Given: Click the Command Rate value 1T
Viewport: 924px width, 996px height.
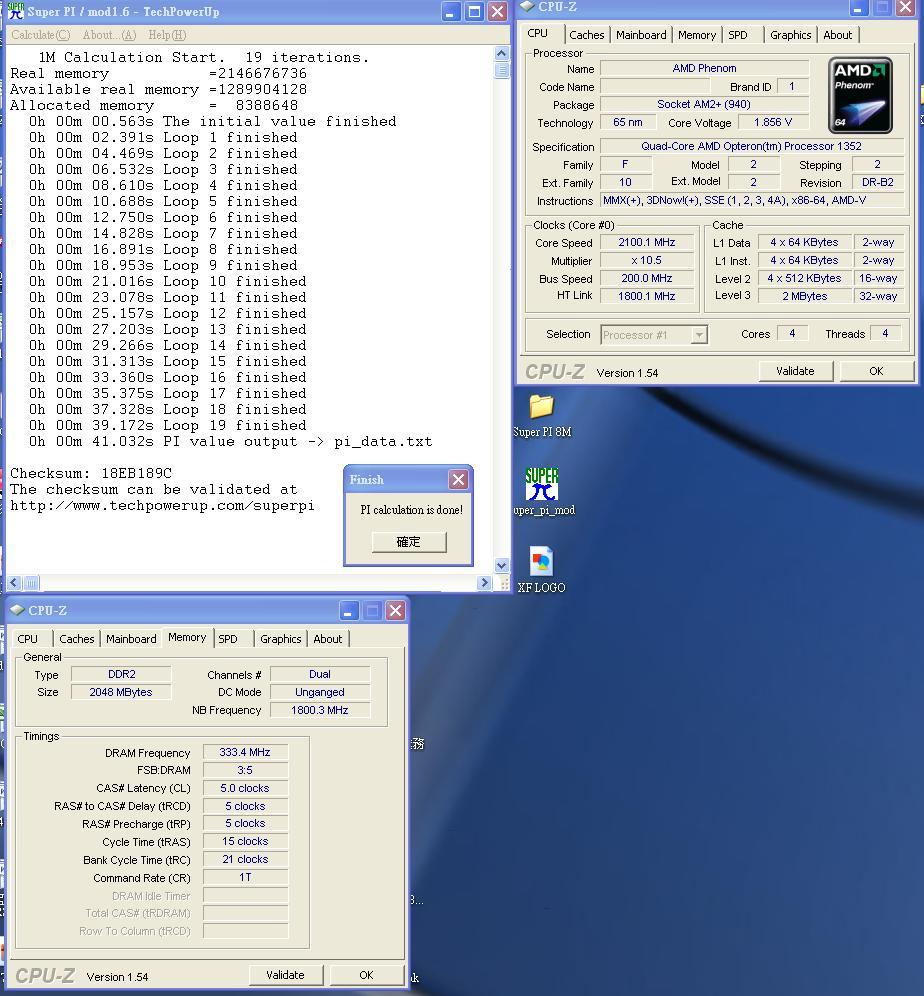Looking at the screenshot, I should [245, 877].
